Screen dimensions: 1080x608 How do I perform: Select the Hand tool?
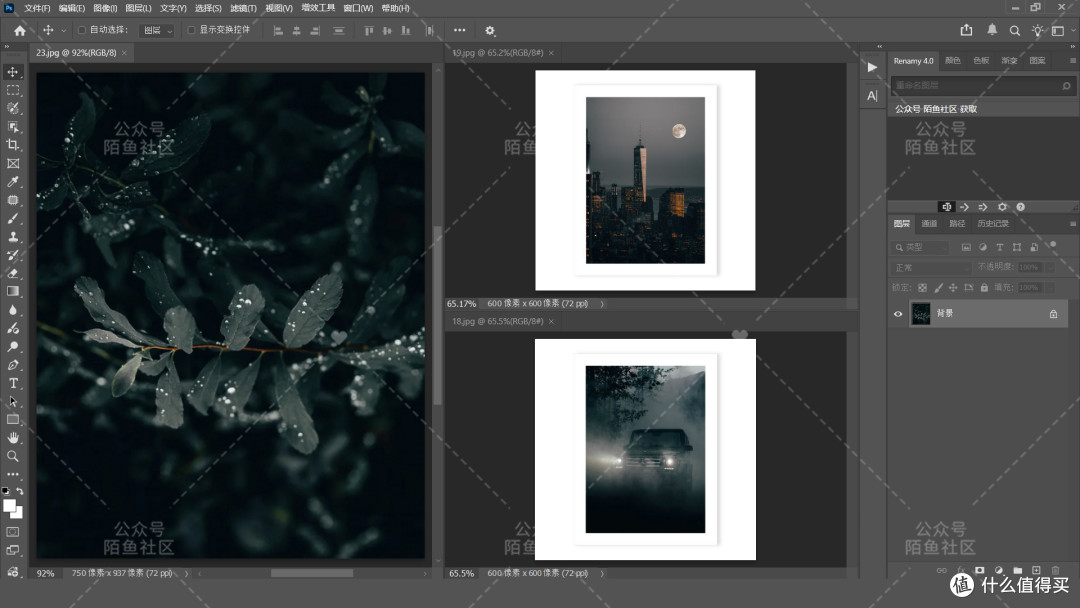(13, 438)
